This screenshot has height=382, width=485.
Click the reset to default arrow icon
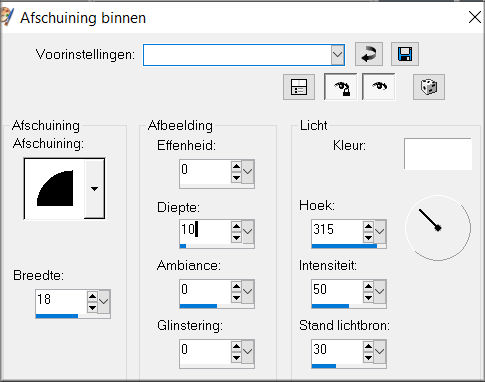click(x=369, y=54)
